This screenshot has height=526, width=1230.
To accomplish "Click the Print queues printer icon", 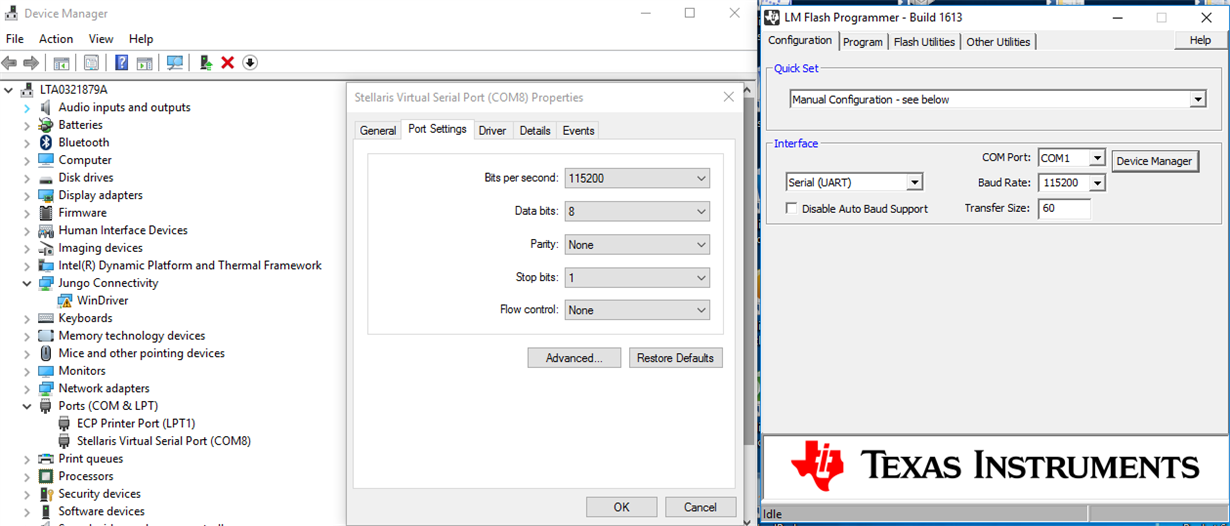I will 46,459.
